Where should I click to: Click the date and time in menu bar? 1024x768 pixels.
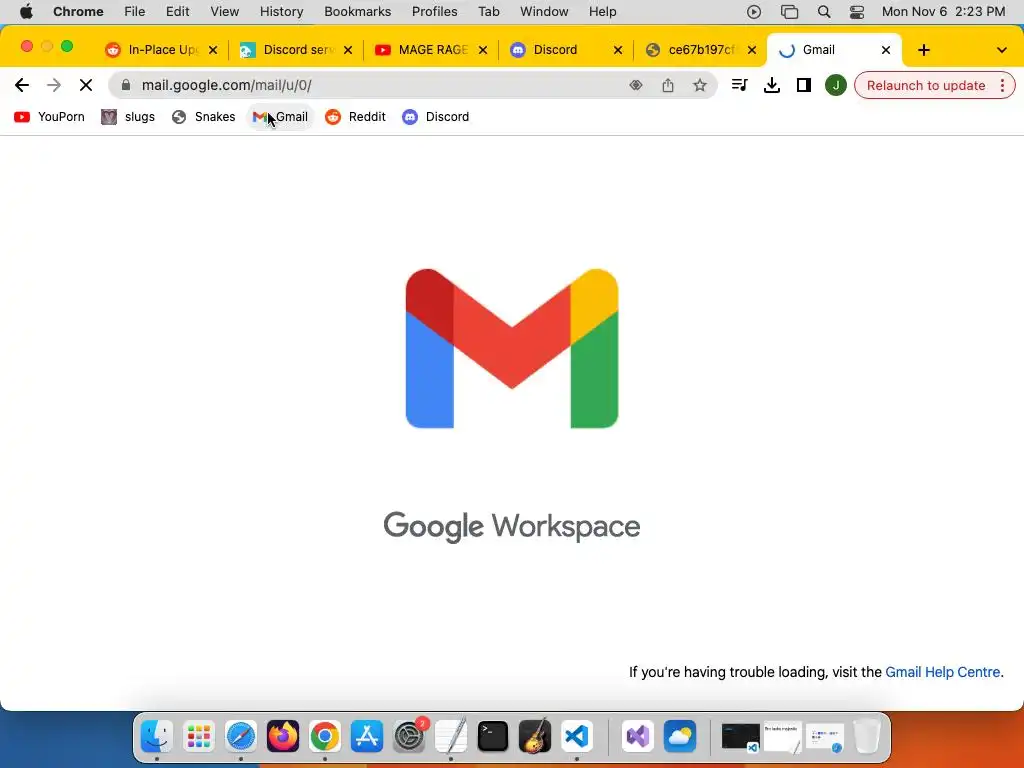click(943, 12)
